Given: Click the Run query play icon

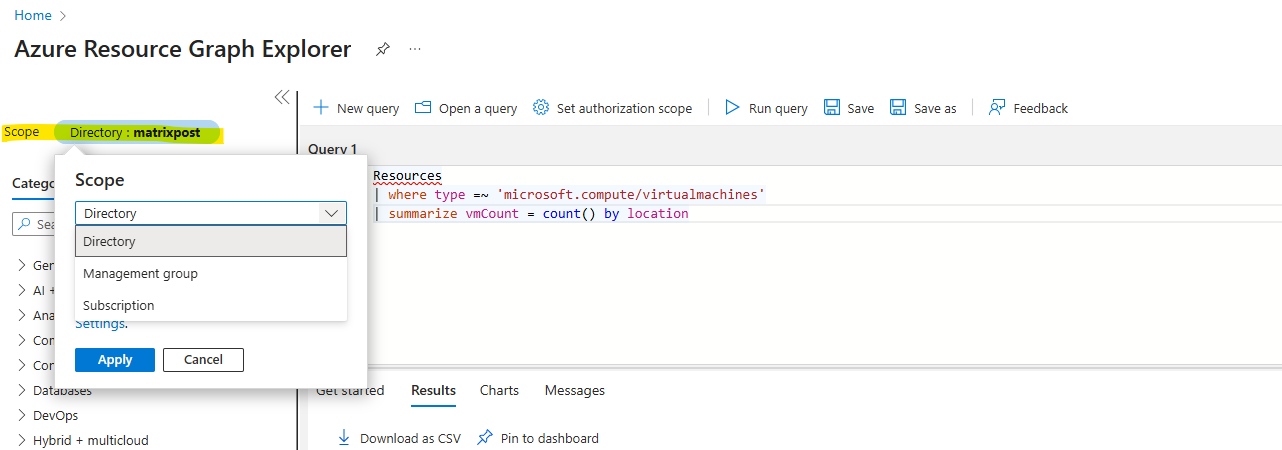Looking at the screenshot, I should point(732,107).
